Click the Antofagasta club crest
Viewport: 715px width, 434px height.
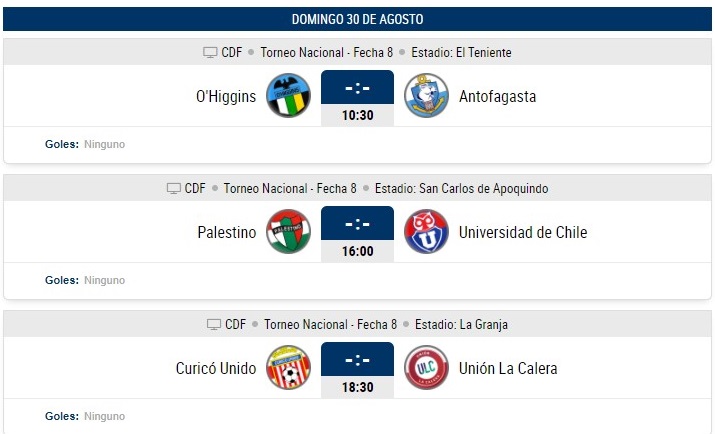(x=426, y=96)
